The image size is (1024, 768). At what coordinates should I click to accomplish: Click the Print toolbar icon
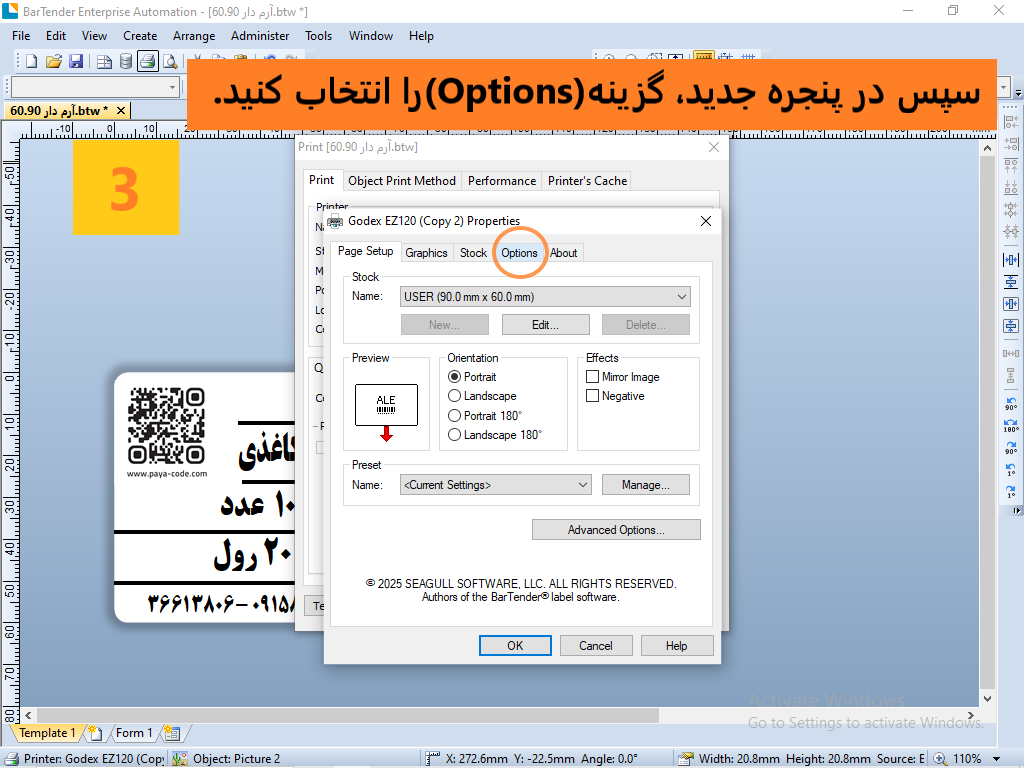(148, 61)
